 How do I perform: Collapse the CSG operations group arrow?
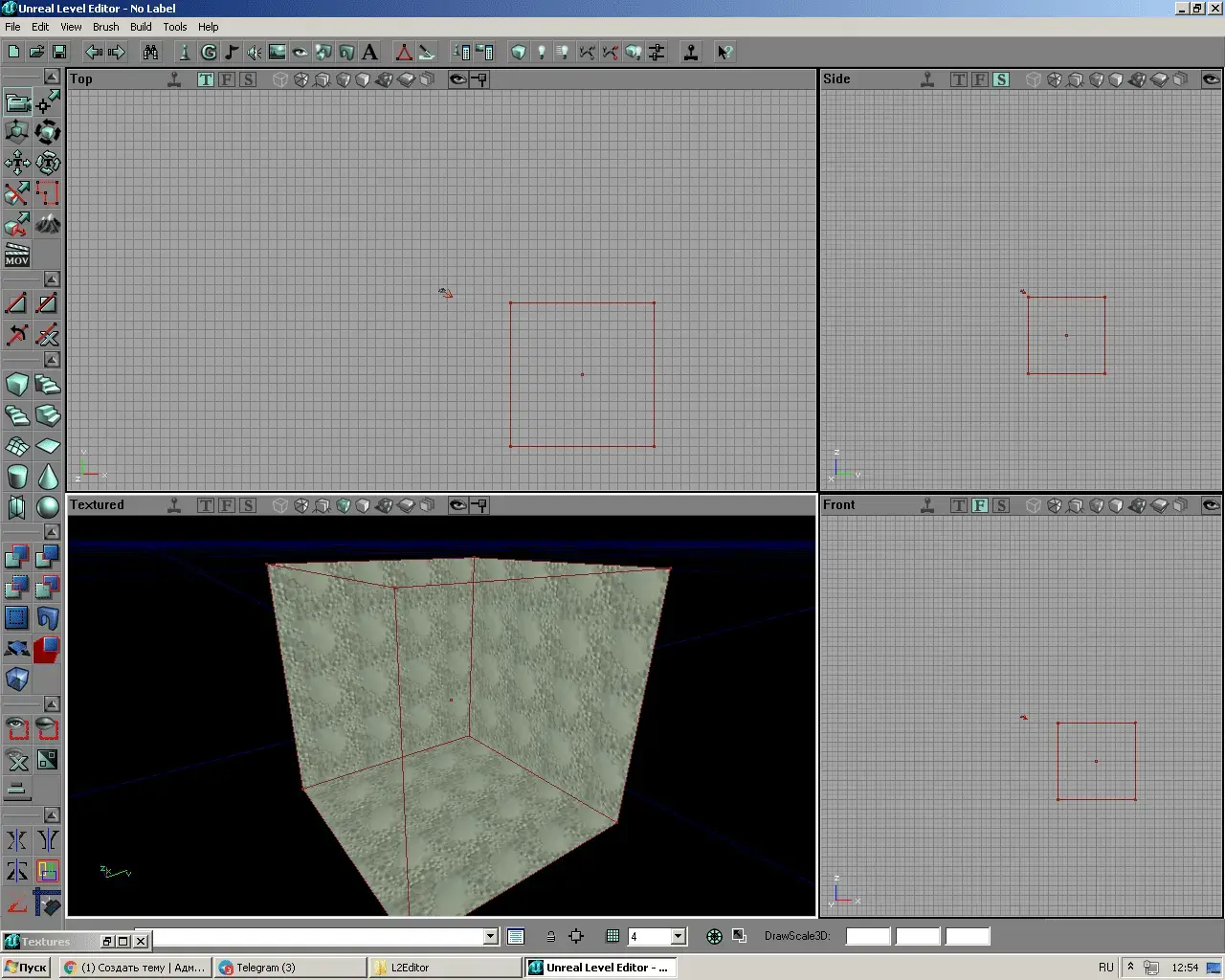pos(52,532)
